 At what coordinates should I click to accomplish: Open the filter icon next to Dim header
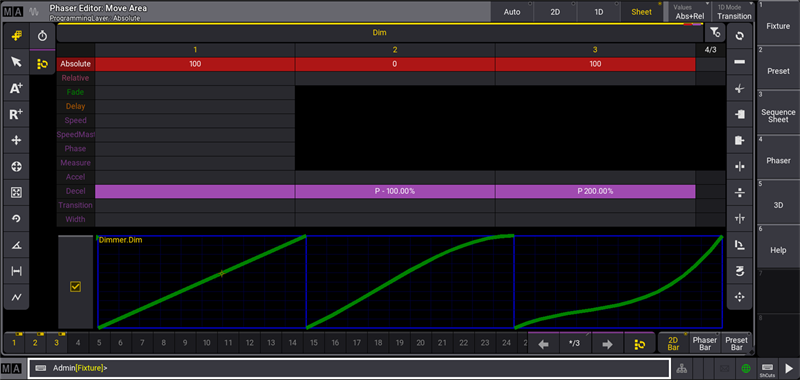[x=715, y=33]
